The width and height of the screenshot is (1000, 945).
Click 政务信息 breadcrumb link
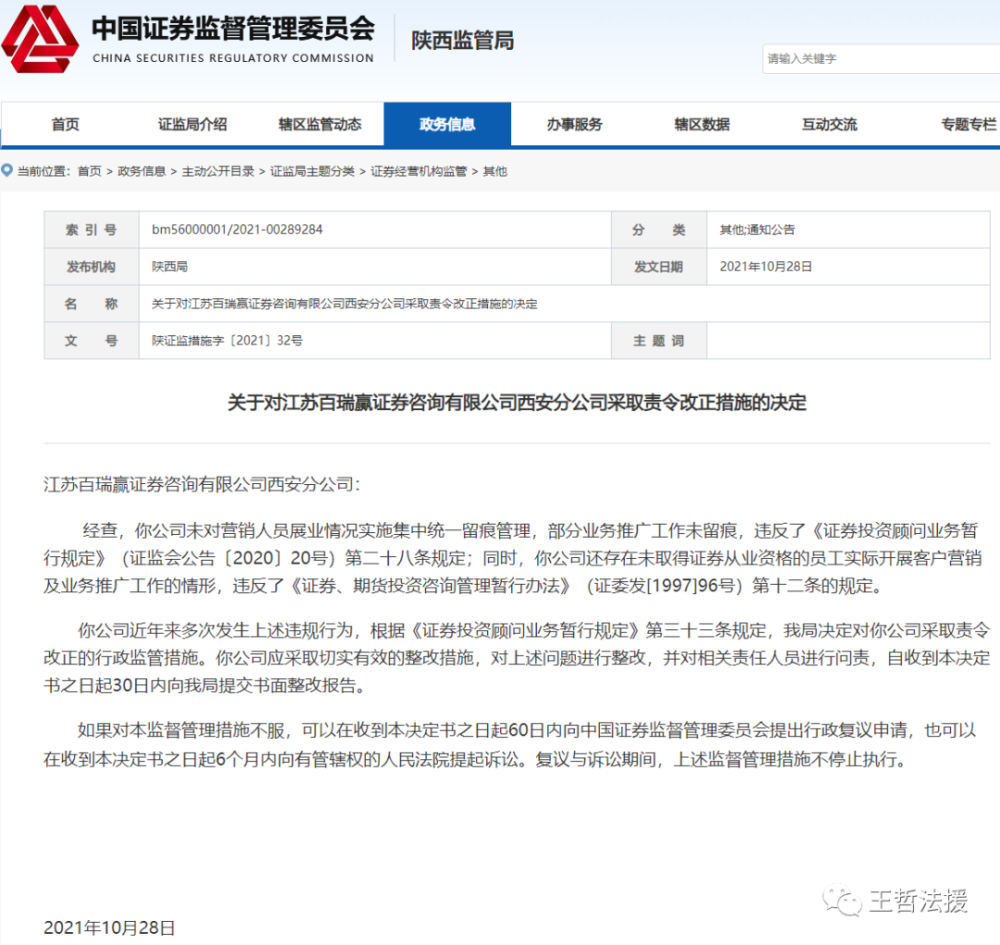(x=142, y=171)
